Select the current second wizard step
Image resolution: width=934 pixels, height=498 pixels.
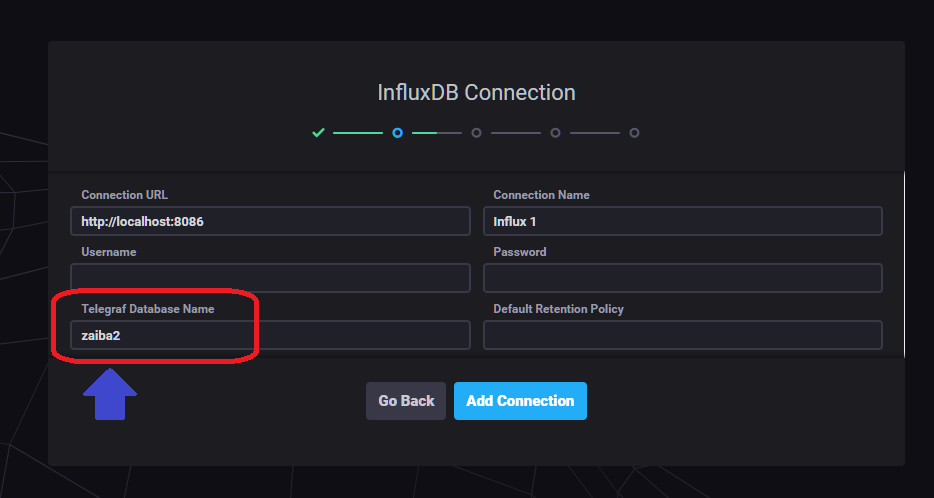[397, 133]
